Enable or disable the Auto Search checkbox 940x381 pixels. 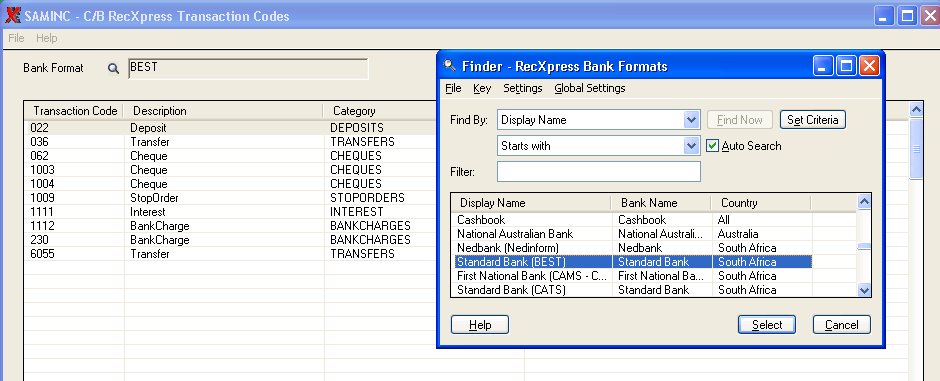click(x=712, y=146)
